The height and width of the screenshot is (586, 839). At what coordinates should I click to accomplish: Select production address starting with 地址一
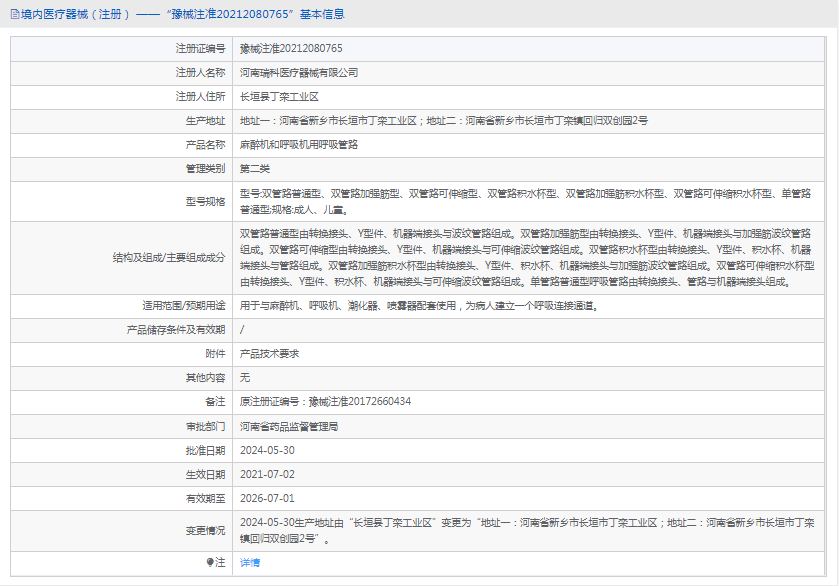pos(444,121)
